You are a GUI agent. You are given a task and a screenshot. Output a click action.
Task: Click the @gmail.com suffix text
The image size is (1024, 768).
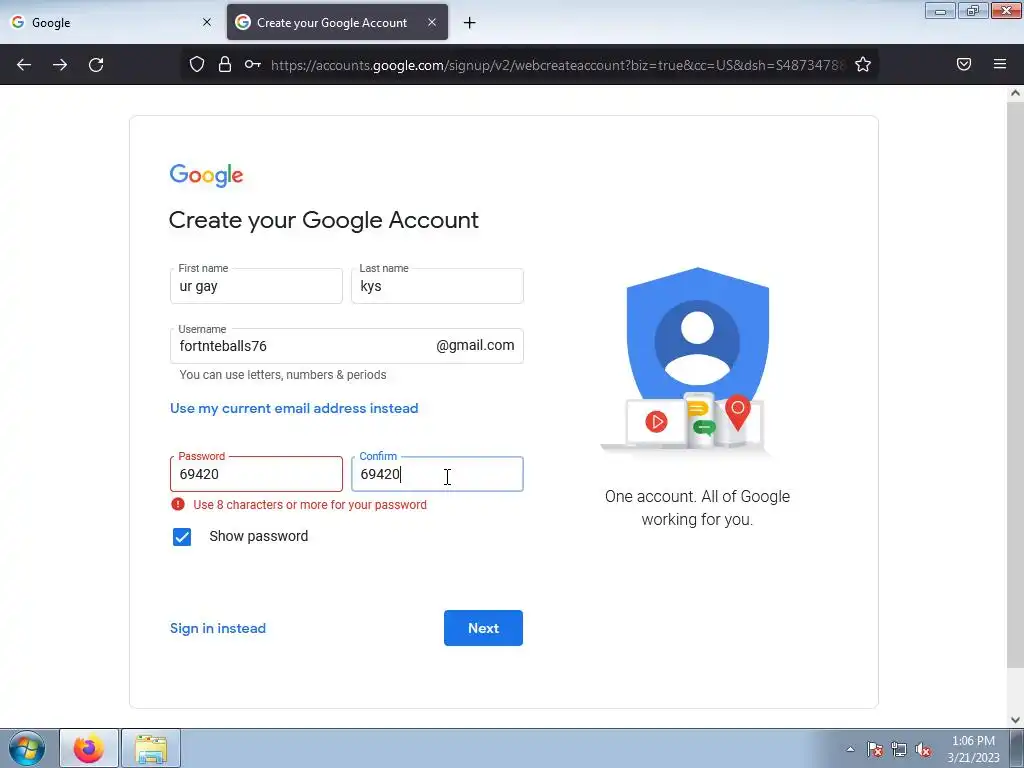(x=475, y=345)
